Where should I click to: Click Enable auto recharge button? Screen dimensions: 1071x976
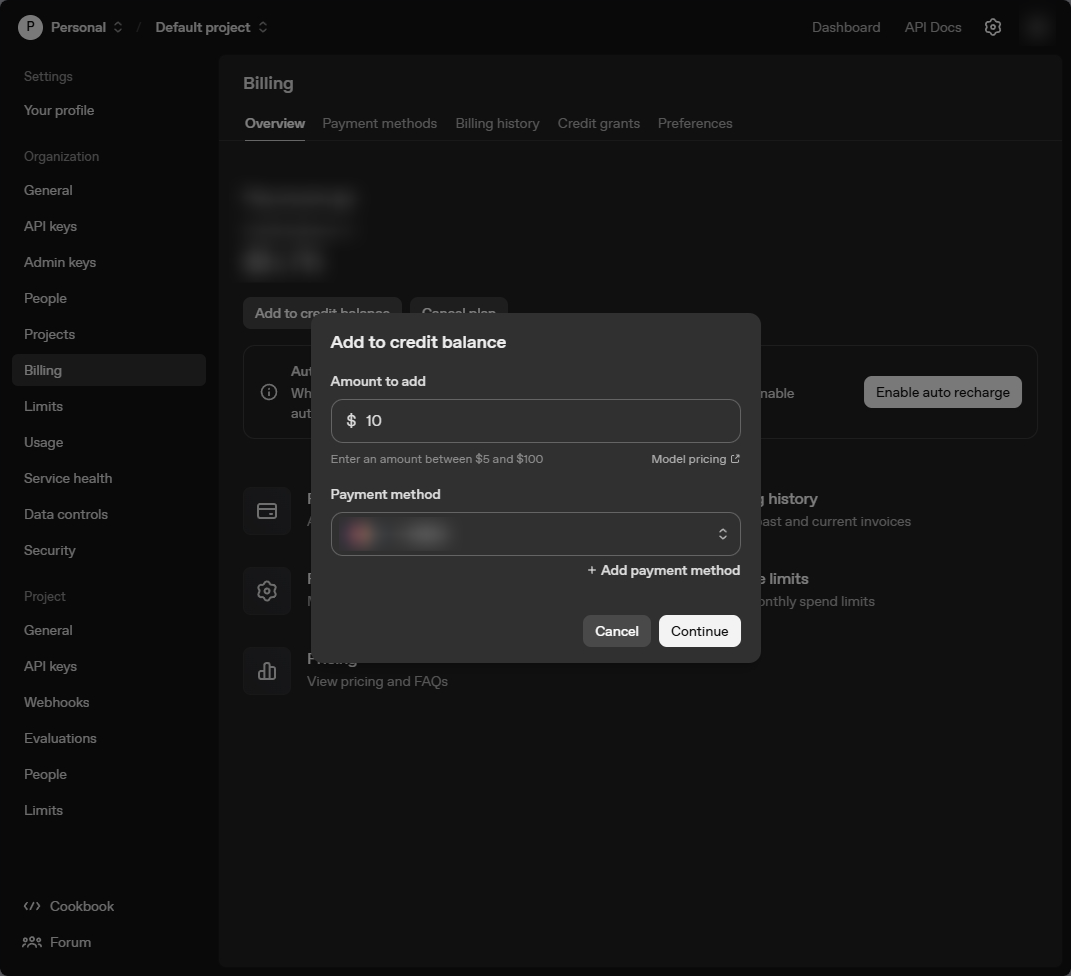(943, 392)
